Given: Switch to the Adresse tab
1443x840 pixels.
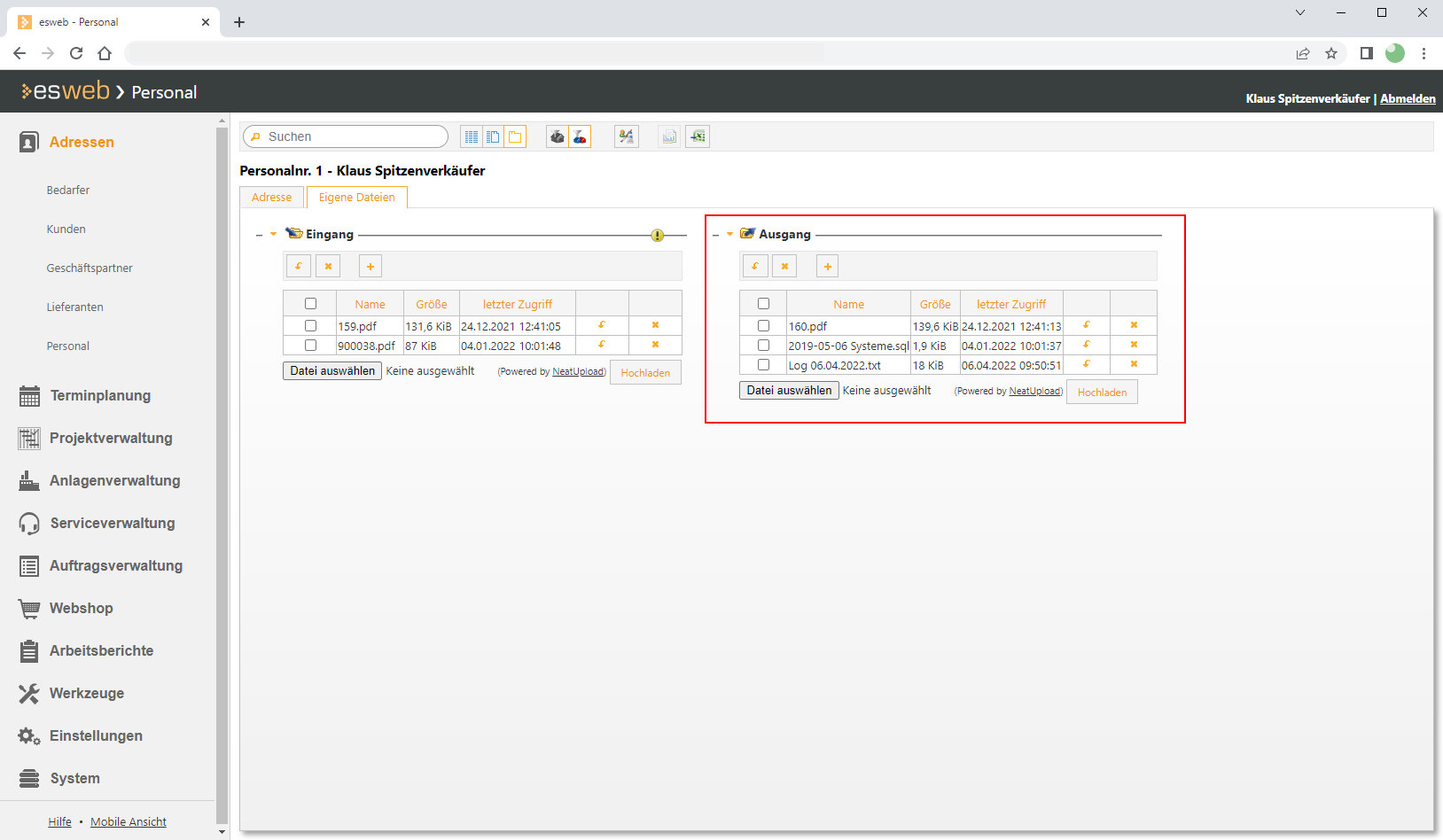Looking at the screenshot, I should [x=271, y=198].
